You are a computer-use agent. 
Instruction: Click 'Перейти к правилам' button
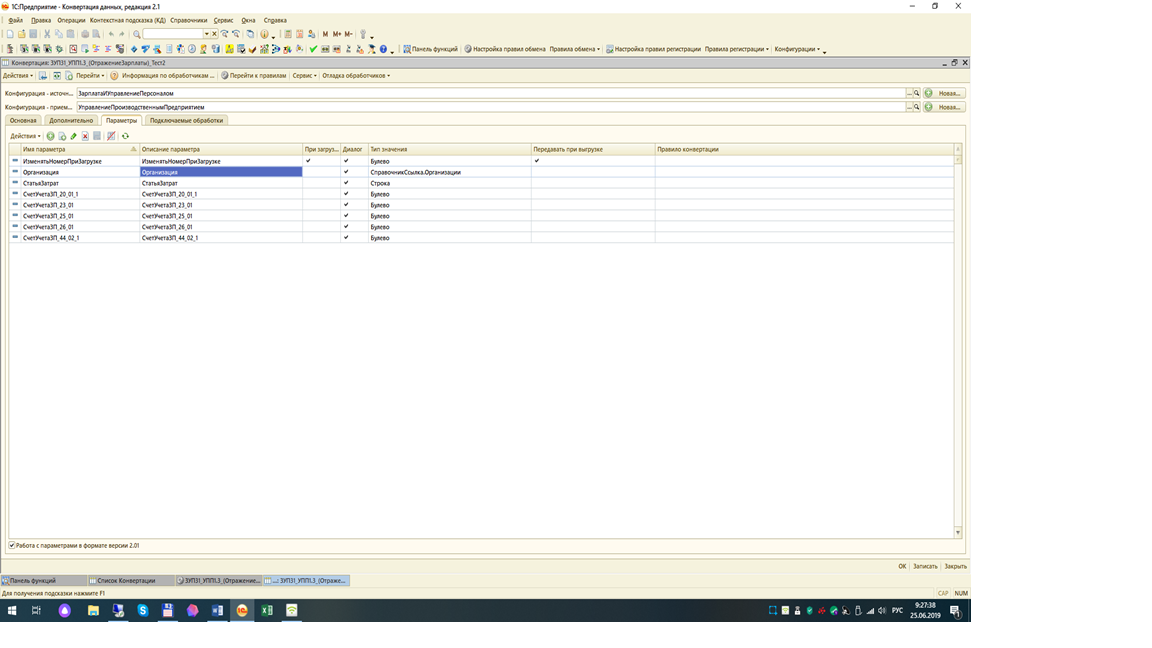254,76
